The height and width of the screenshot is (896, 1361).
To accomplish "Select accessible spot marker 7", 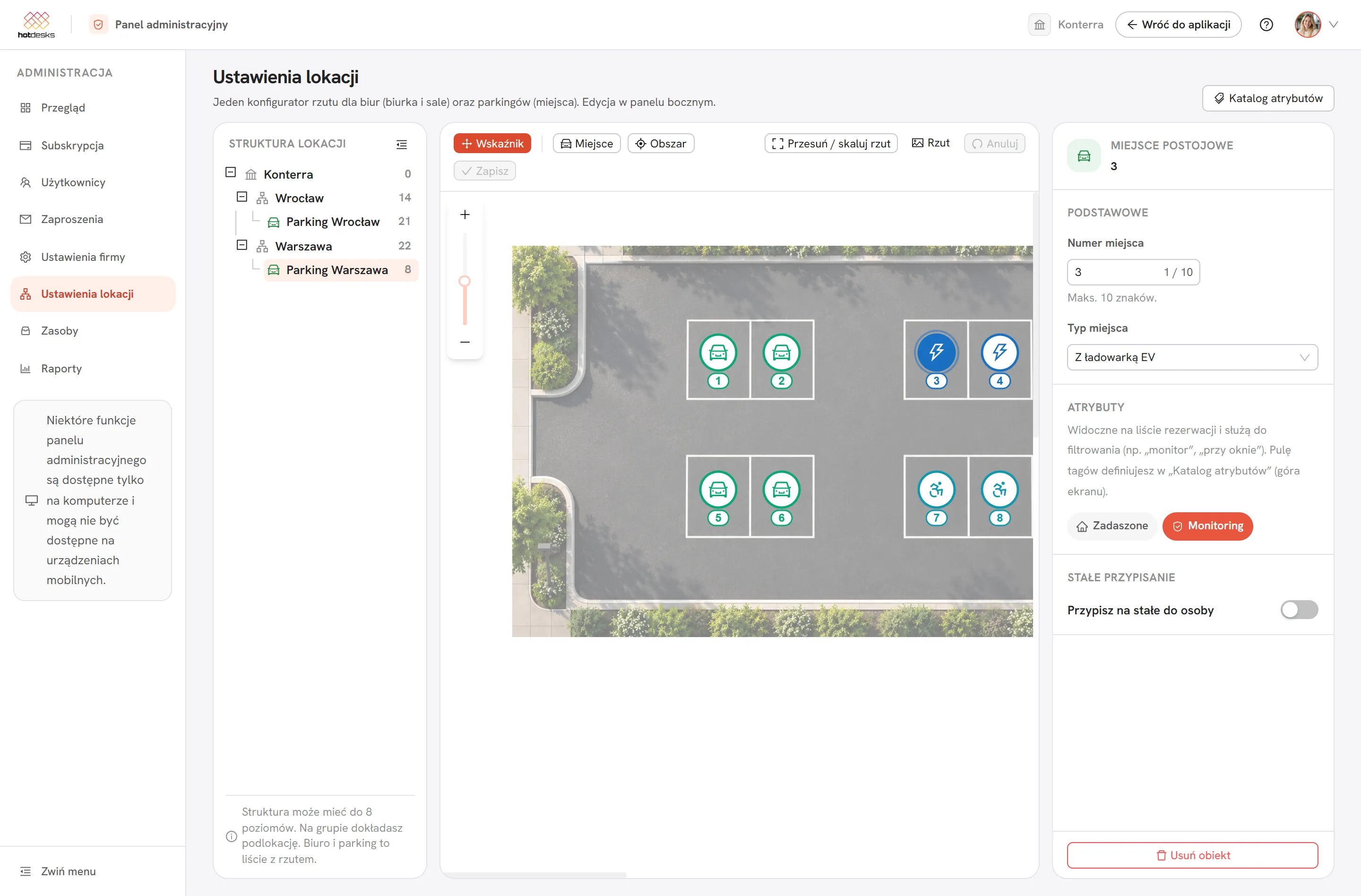I will 936,490.
